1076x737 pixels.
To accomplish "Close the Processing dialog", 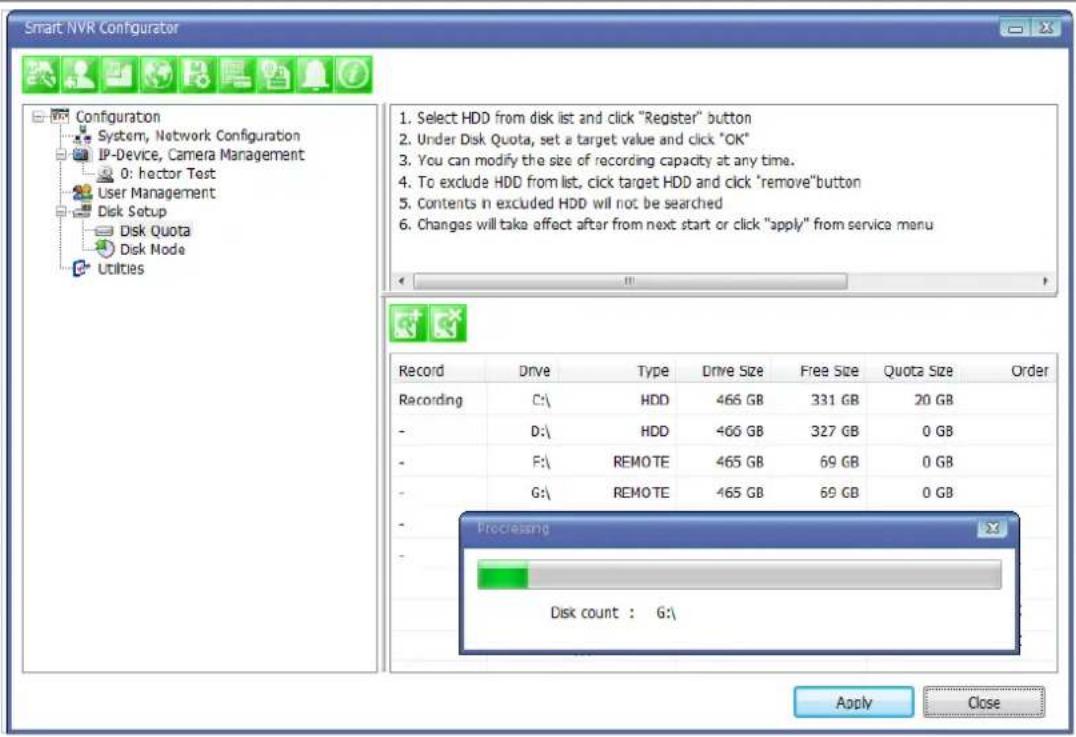I will (x=992, y=528).
